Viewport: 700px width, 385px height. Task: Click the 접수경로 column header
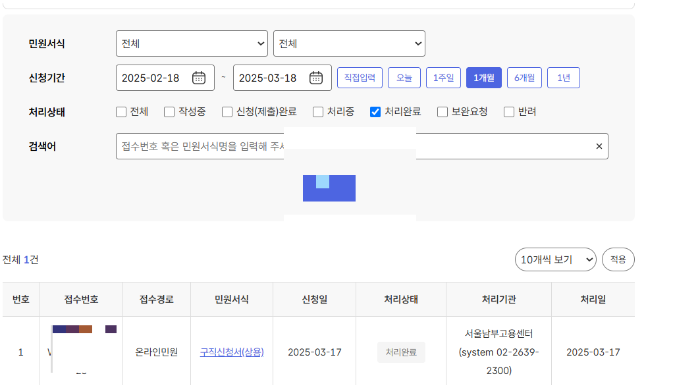point(156,299)
